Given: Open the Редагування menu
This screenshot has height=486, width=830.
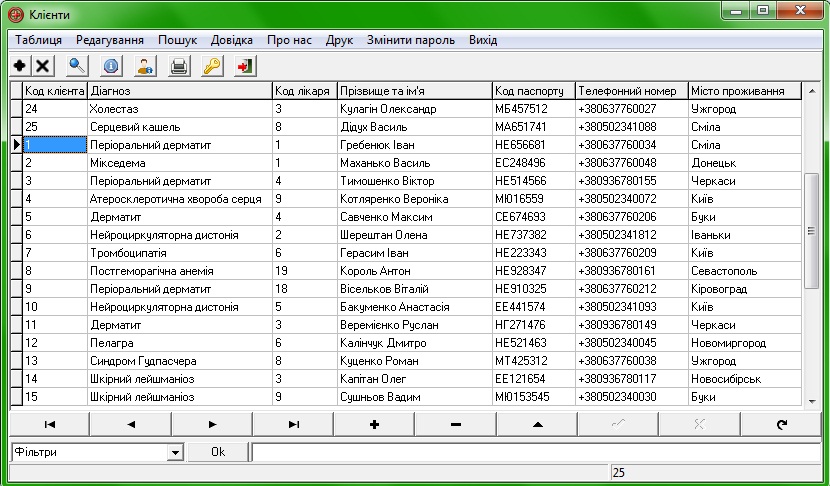Looking at the screenshot, I should [110, 40].
